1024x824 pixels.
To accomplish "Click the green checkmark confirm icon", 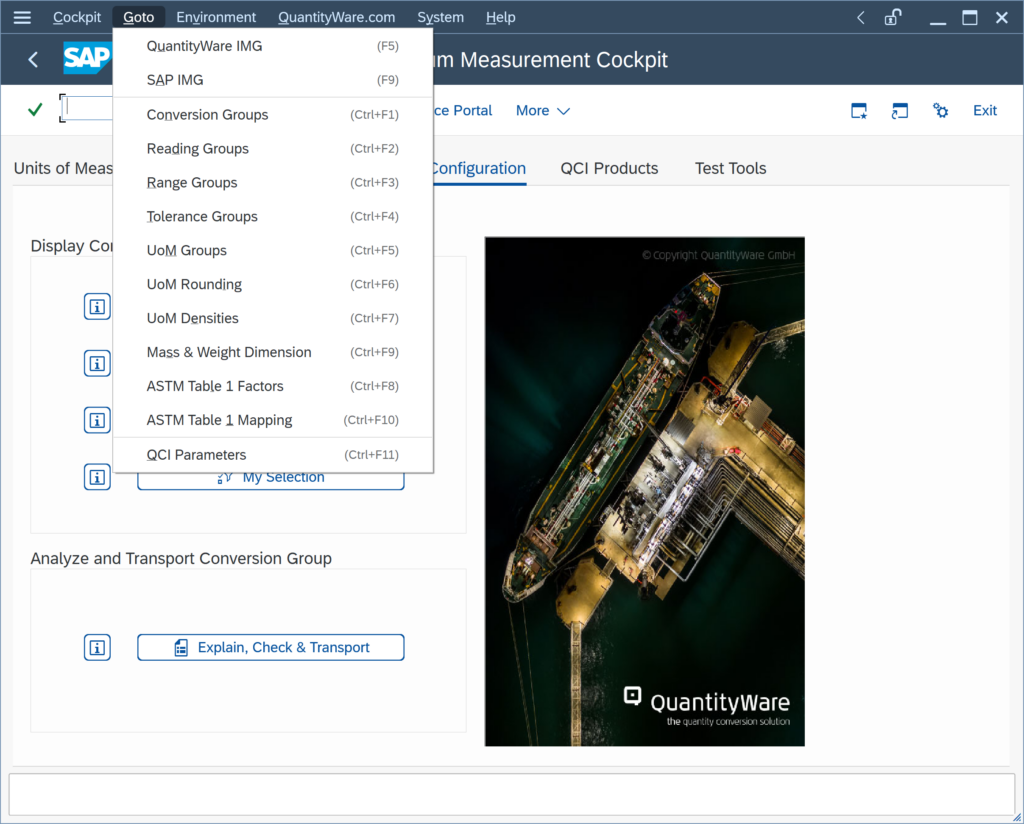I will tap(35, 110).
